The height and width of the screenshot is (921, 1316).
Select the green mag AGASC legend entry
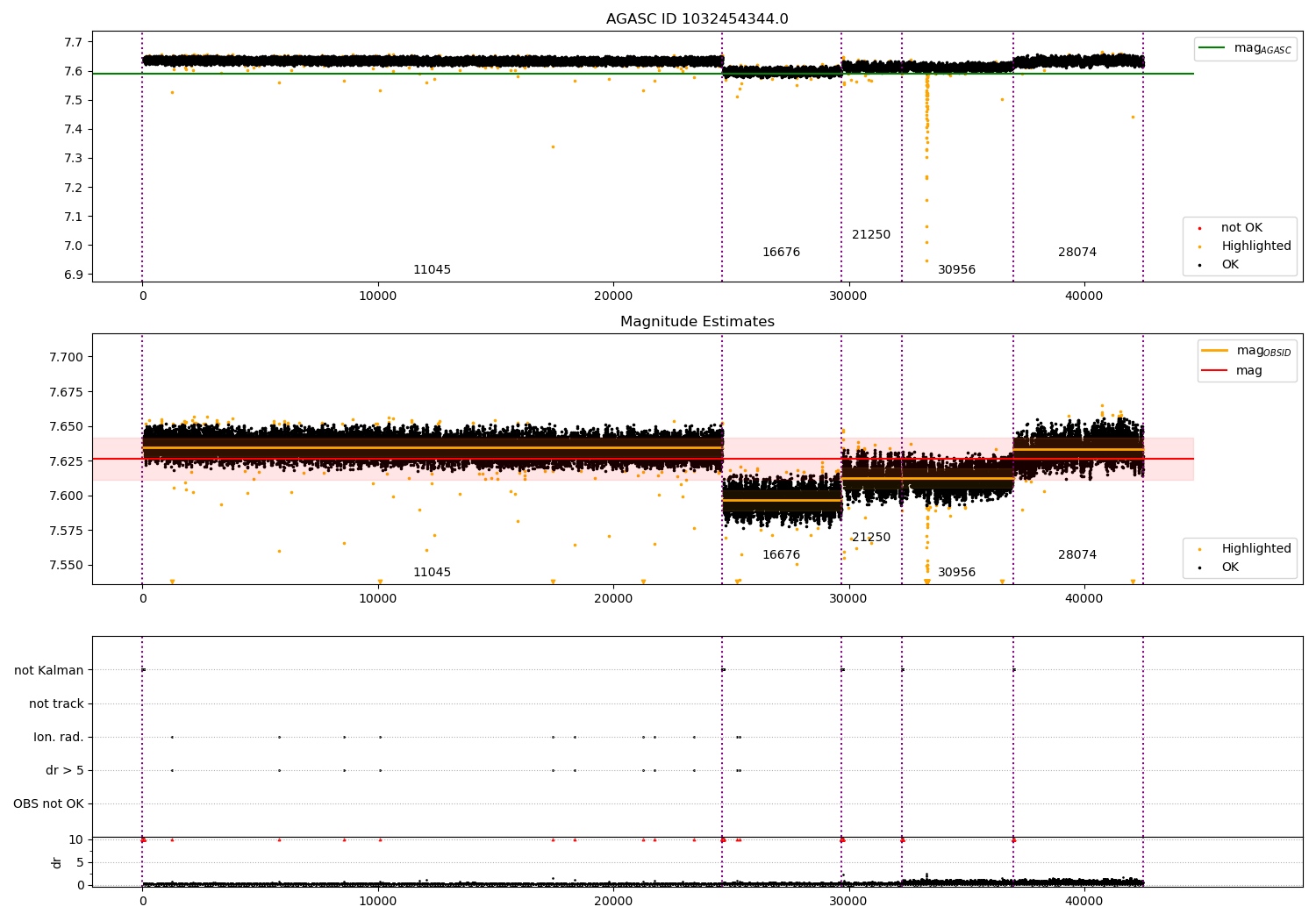click(1245, 48)
